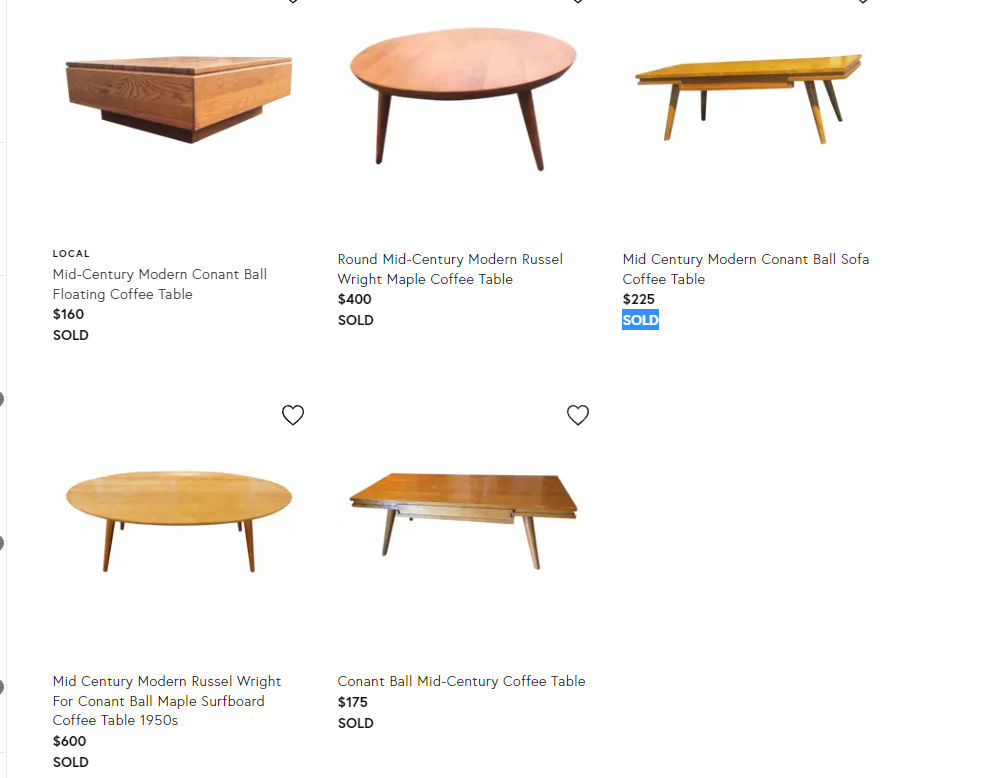Click the $160 price
This screenshot has height=778, width=985.
click(68, 314)
